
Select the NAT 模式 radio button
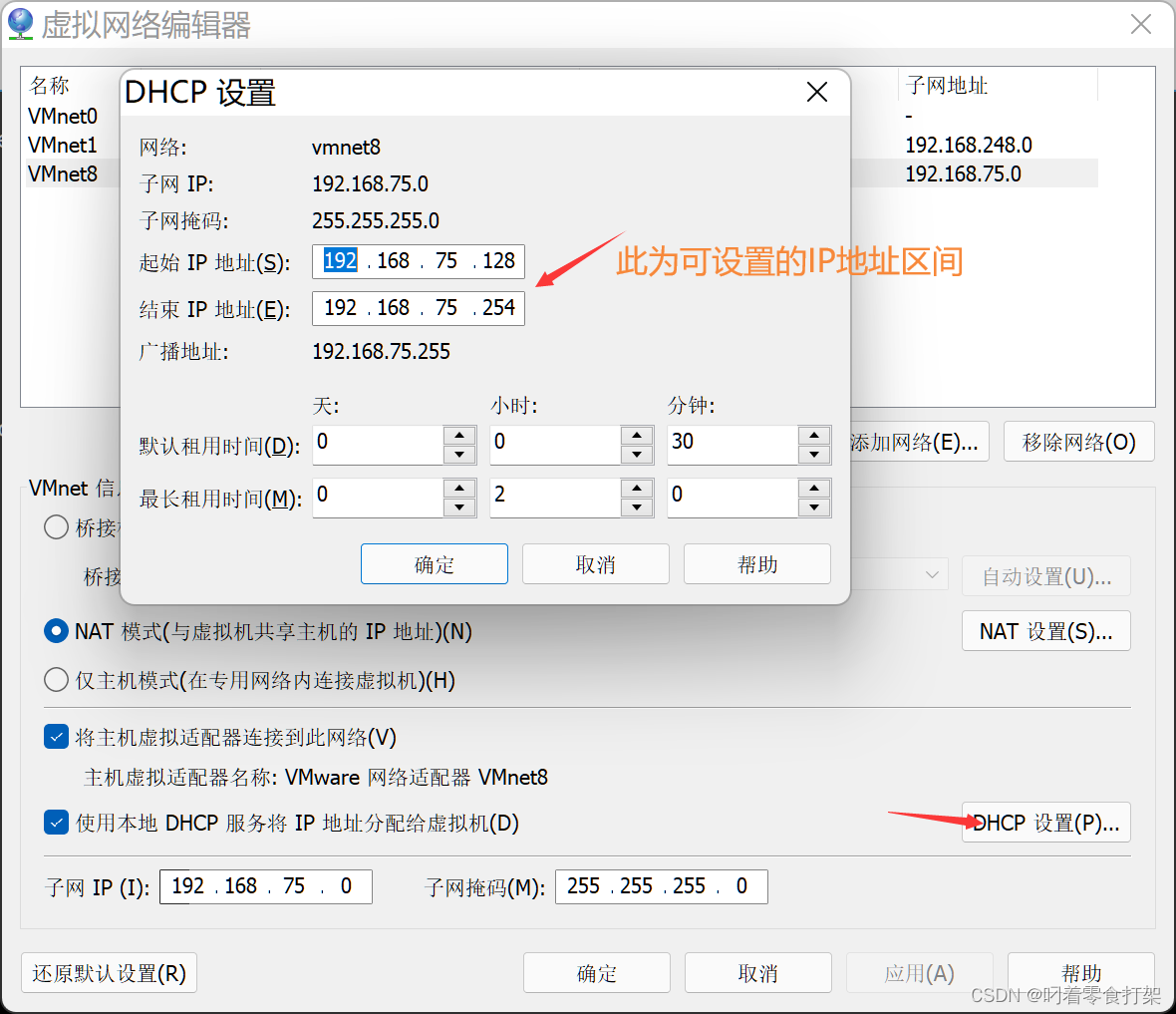[56, 630]
